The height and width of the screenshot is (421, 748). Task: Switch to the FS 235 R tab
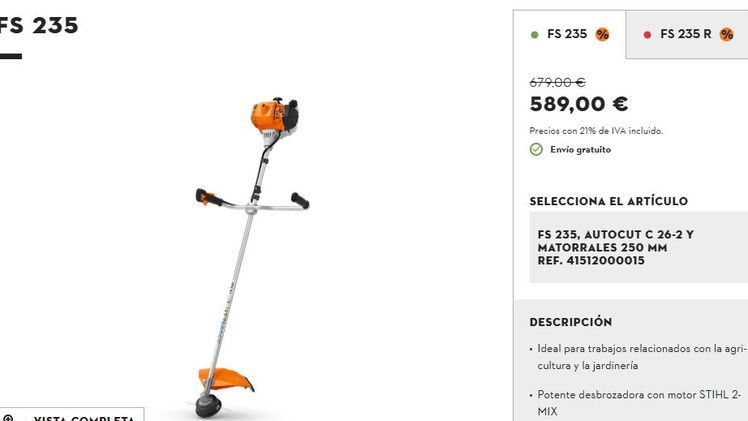pos(687,34)
